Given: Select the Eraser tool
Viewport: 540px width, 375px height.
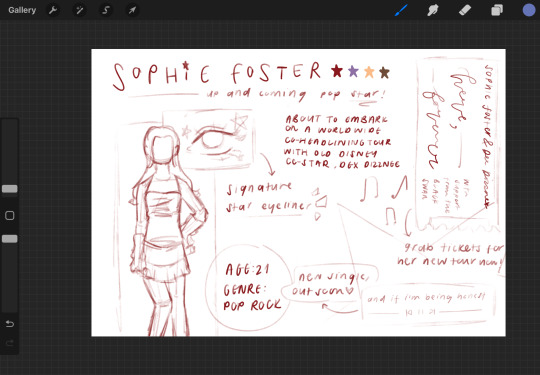Looking at the screenshot, I should point(465,10).
